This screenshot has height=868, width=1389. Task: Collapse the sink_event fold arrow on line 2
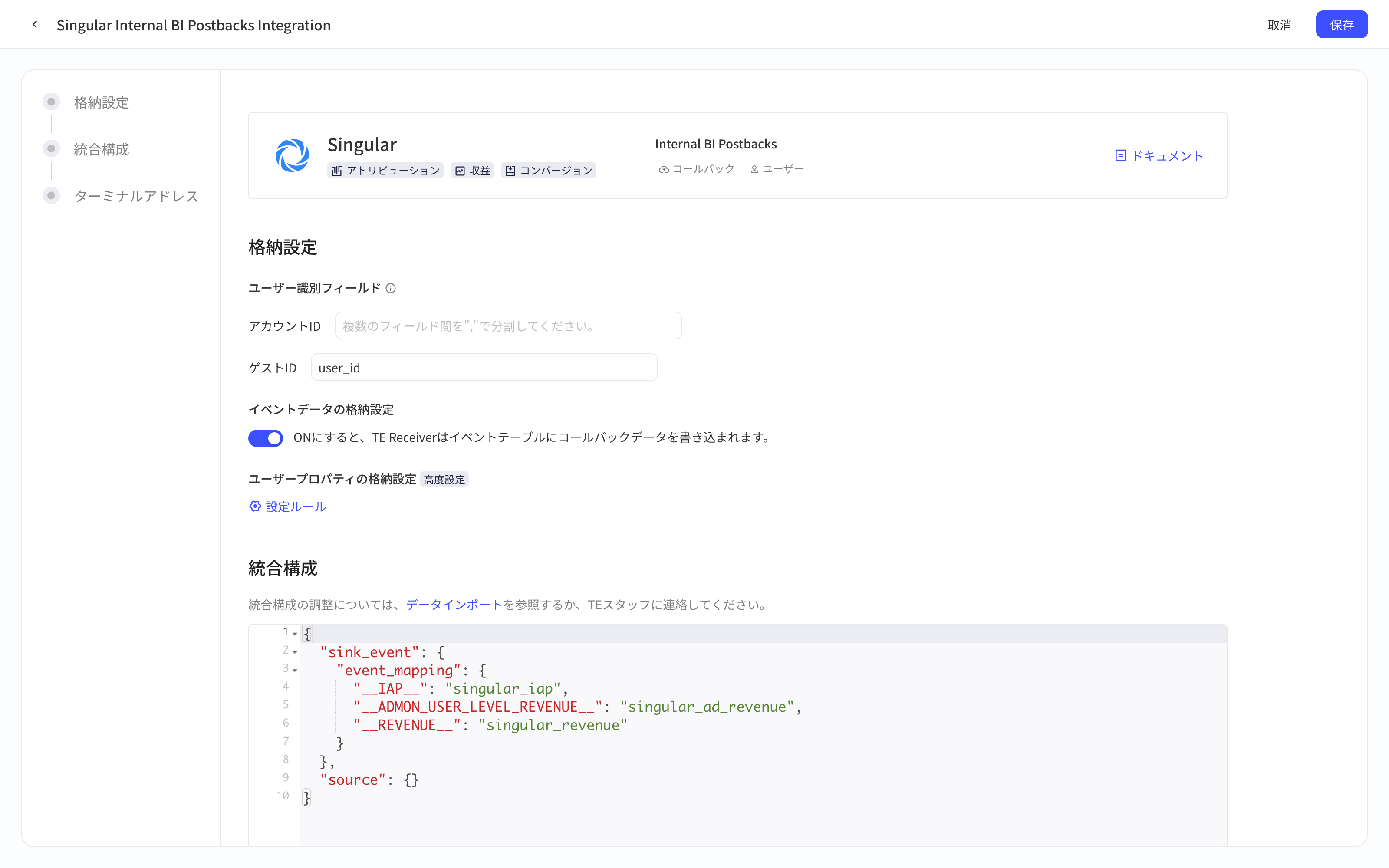click(294, 652)
